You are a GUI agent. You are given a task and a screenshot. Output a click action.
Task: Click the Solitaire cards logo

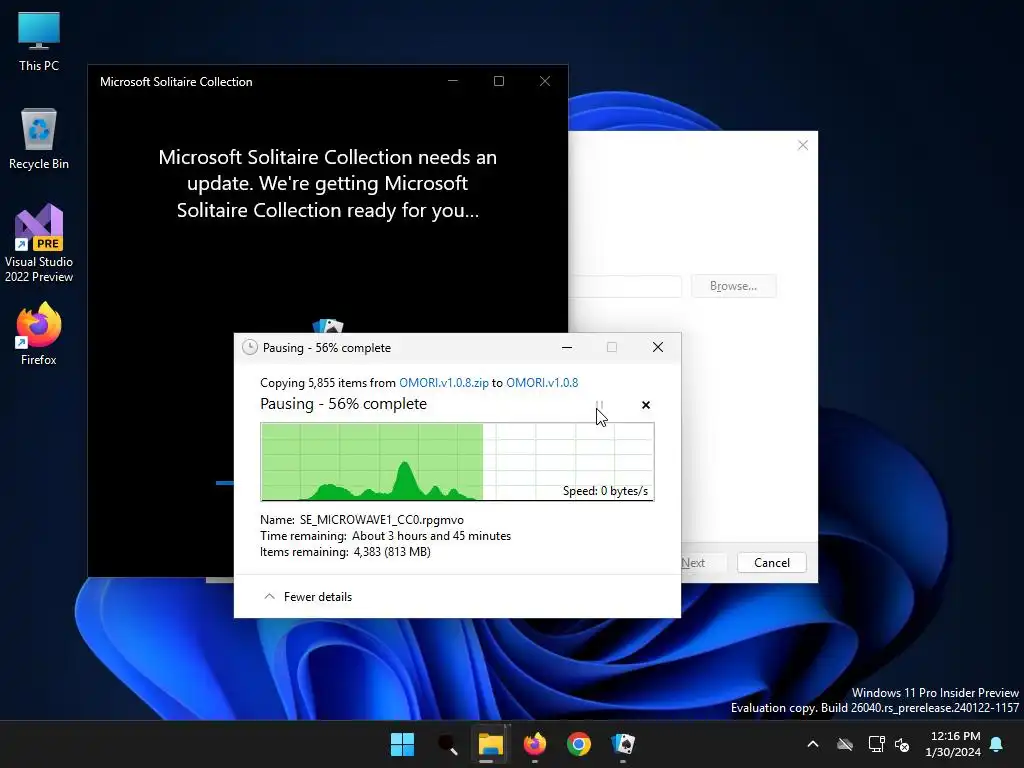tap(328, 326)
